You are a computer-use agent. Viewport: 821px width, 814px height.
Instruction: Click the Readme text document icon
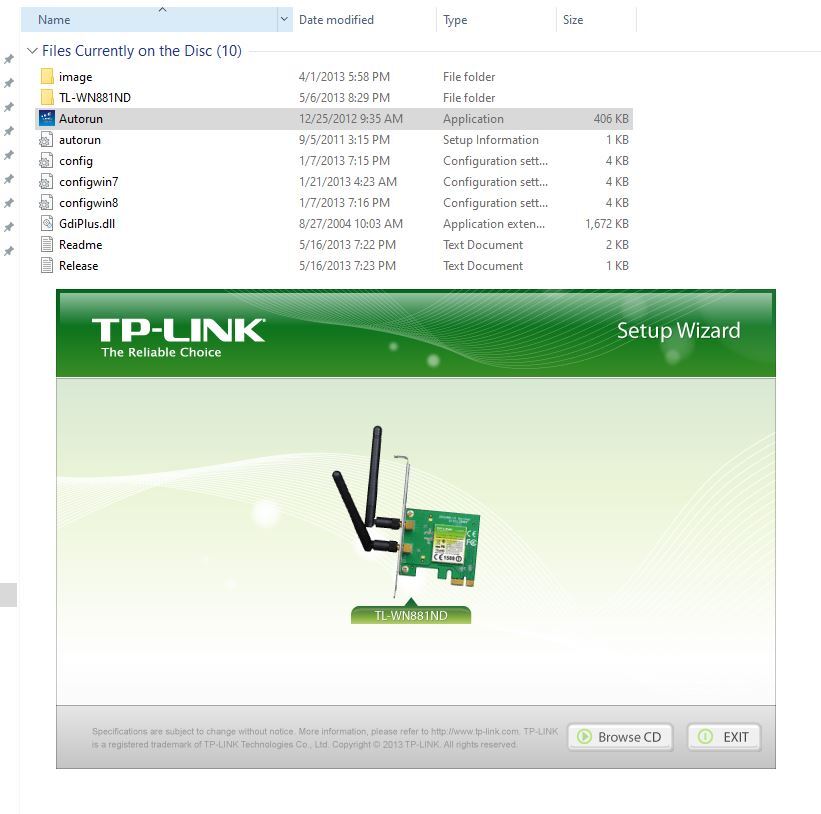click(x=47, y=244)
